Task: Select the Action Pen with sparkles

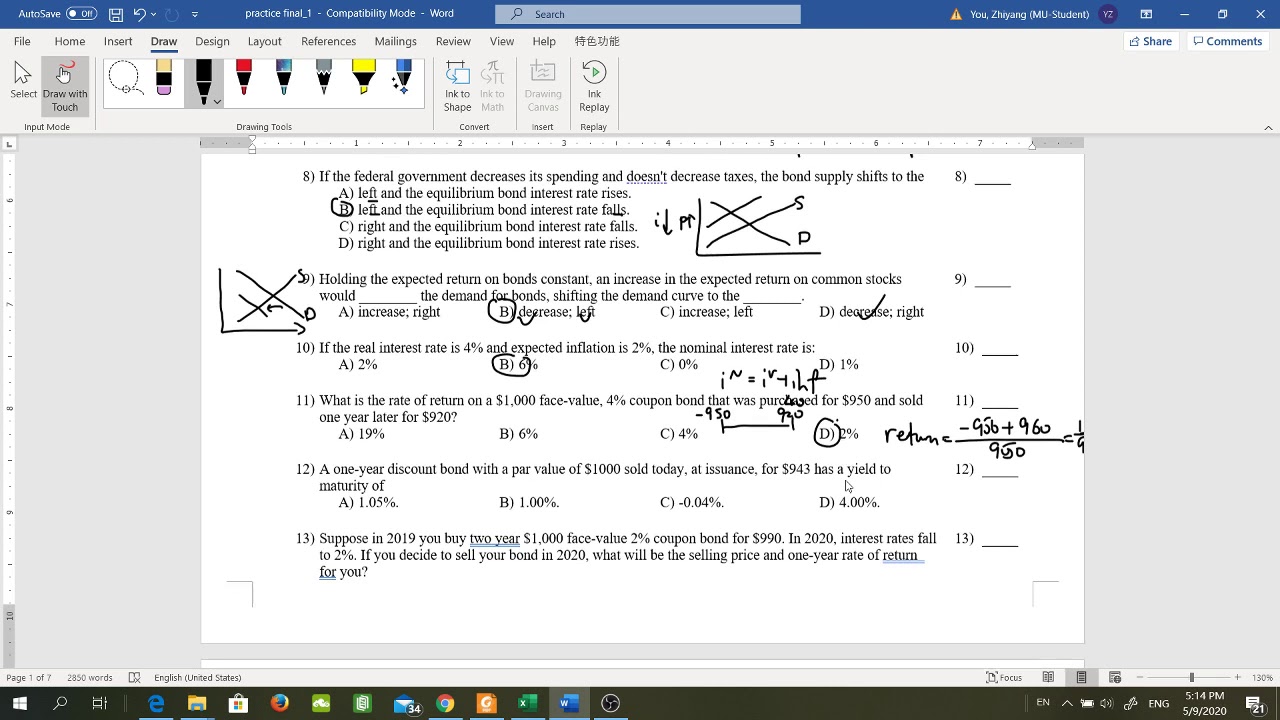Action: [x=403, y=78]
